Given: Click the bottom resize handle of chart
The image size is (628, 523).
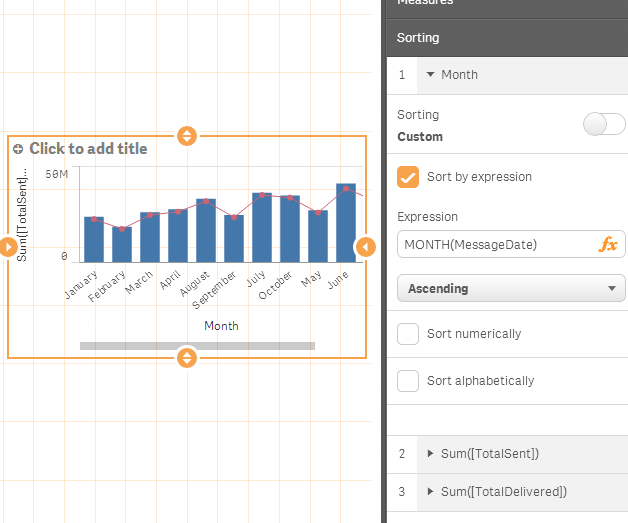Looking at the screenshot, I should tap(187, 358).
